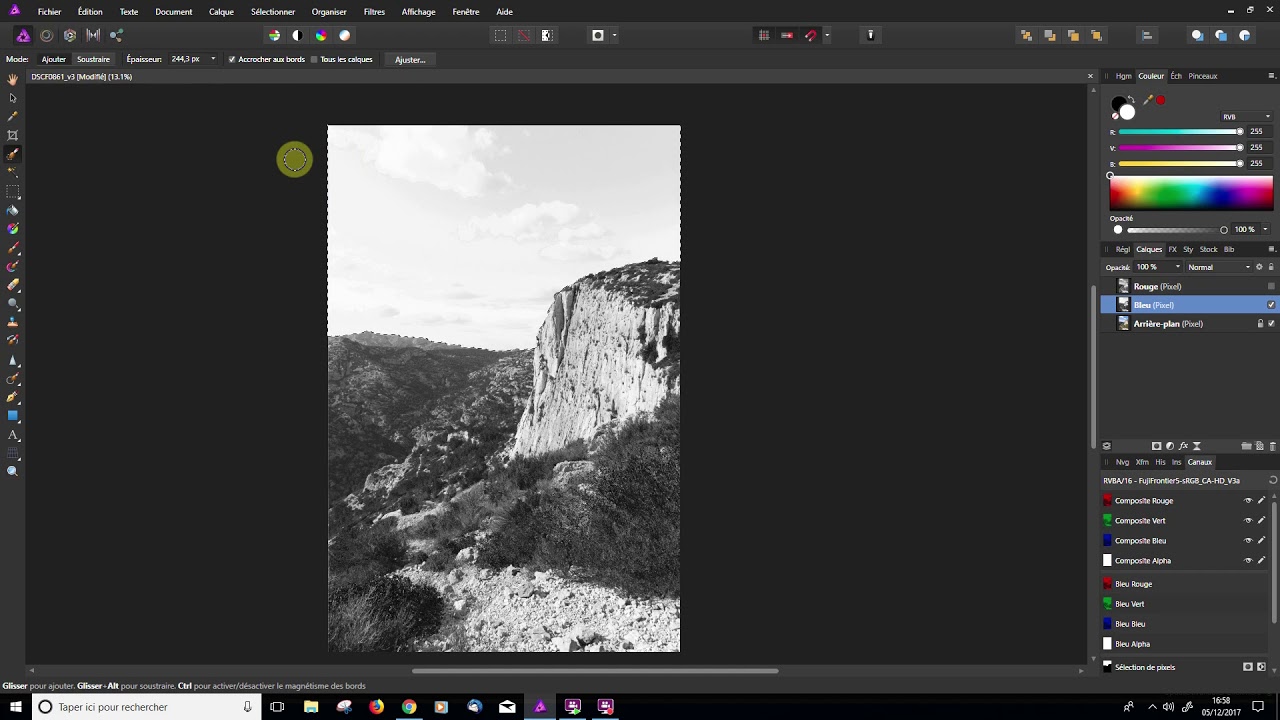Open the Sélectionner menu
The image size is (1280, 720).
[x=273, y=12]
